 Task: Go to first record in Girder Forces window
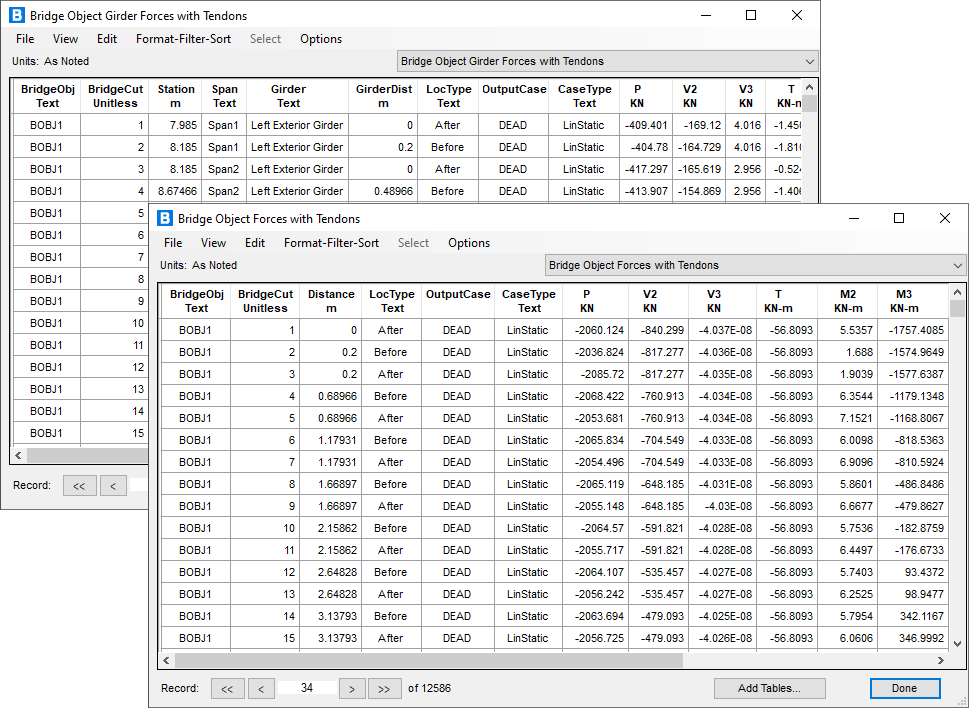click(x=79, y=486)
